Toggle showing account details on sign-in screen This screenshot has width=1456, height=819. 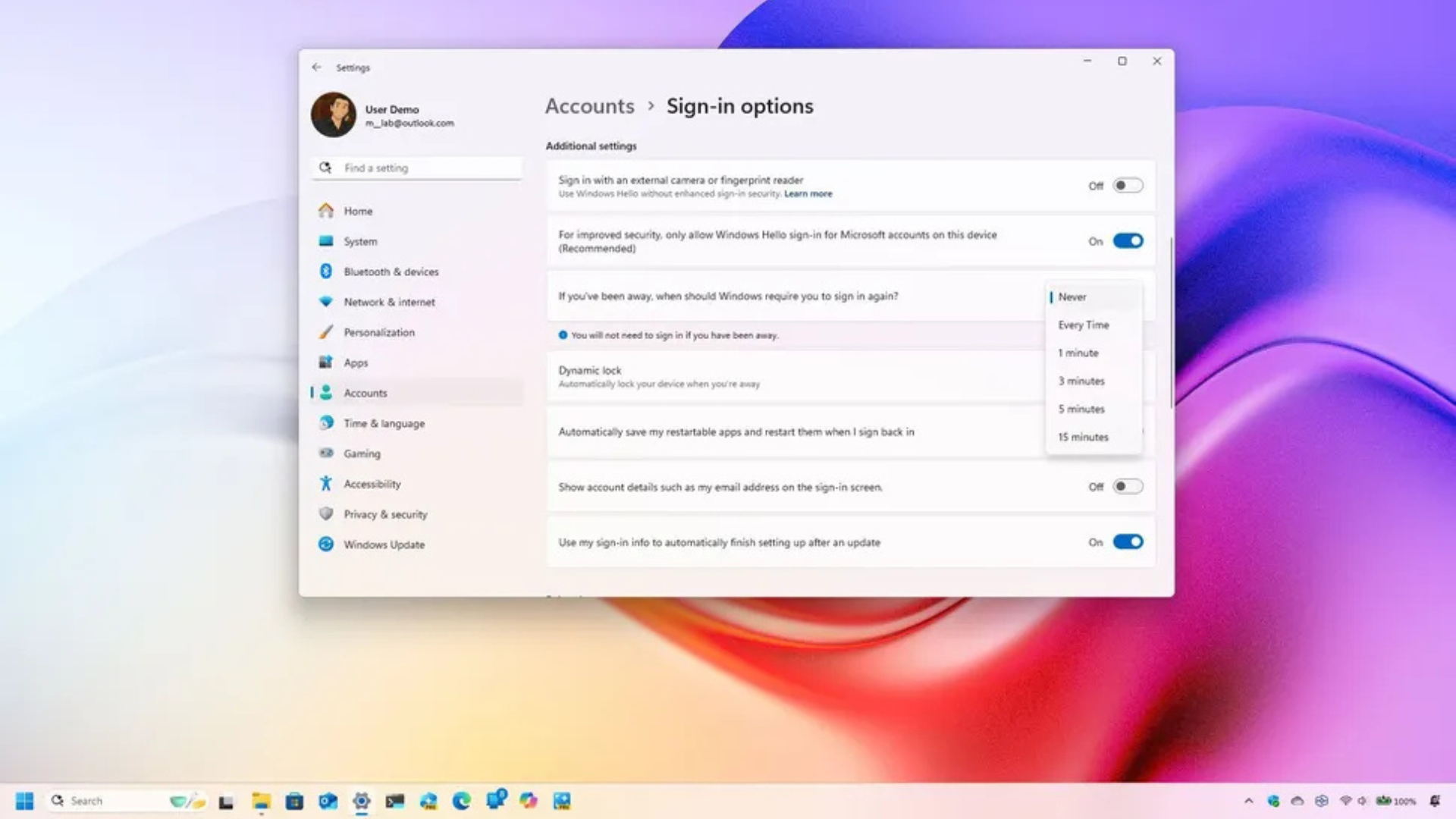click(1127, 487)
